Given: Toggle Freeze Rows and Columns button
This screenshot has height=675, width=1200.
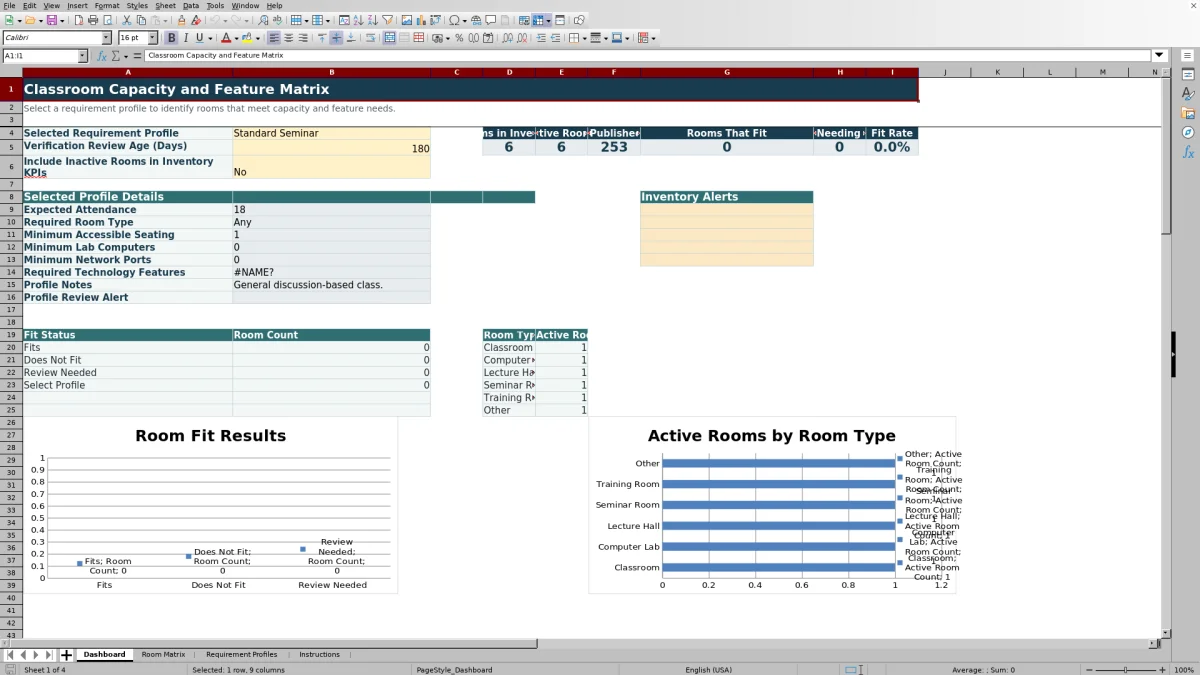Looking at the screenshot, I should pyautogui.click(x=538, y=20).
